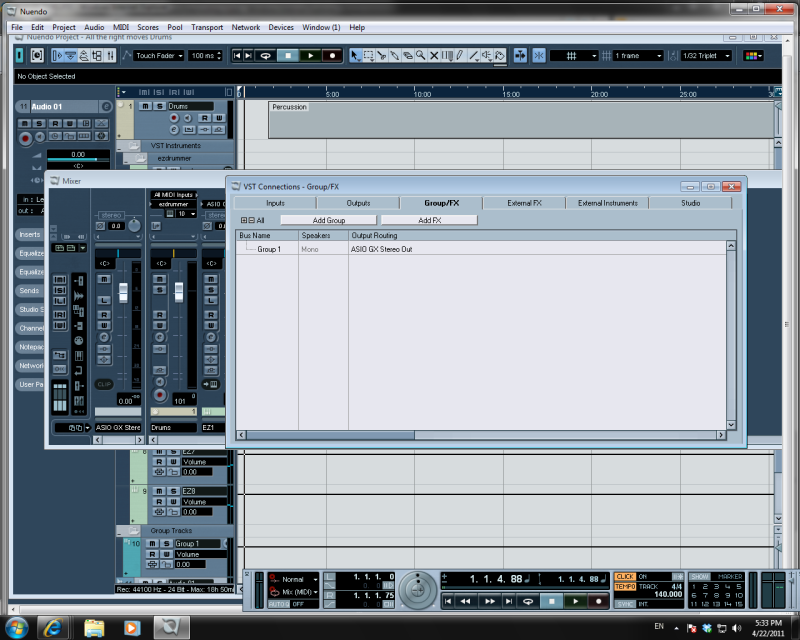Image resolution: width=800 pixels, height=640 pixels.
Task: Open the Windows Start menu
Action: point(16,627)
